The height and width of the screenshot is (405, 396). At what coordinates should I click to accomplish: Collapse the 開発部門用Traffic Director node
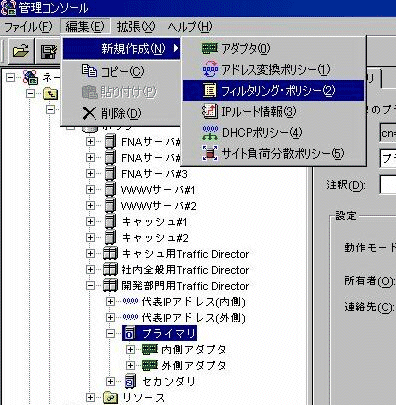(90, 285)
